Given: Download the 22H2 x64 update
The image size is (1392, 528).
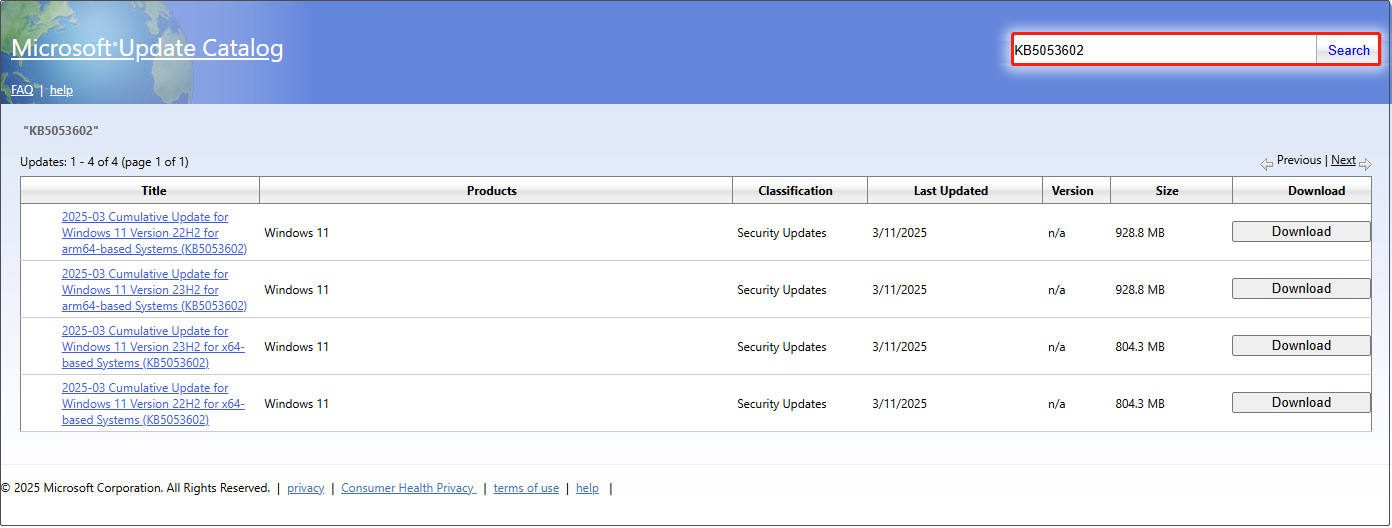Looking at the screenshot, I should click(1301, 402).
